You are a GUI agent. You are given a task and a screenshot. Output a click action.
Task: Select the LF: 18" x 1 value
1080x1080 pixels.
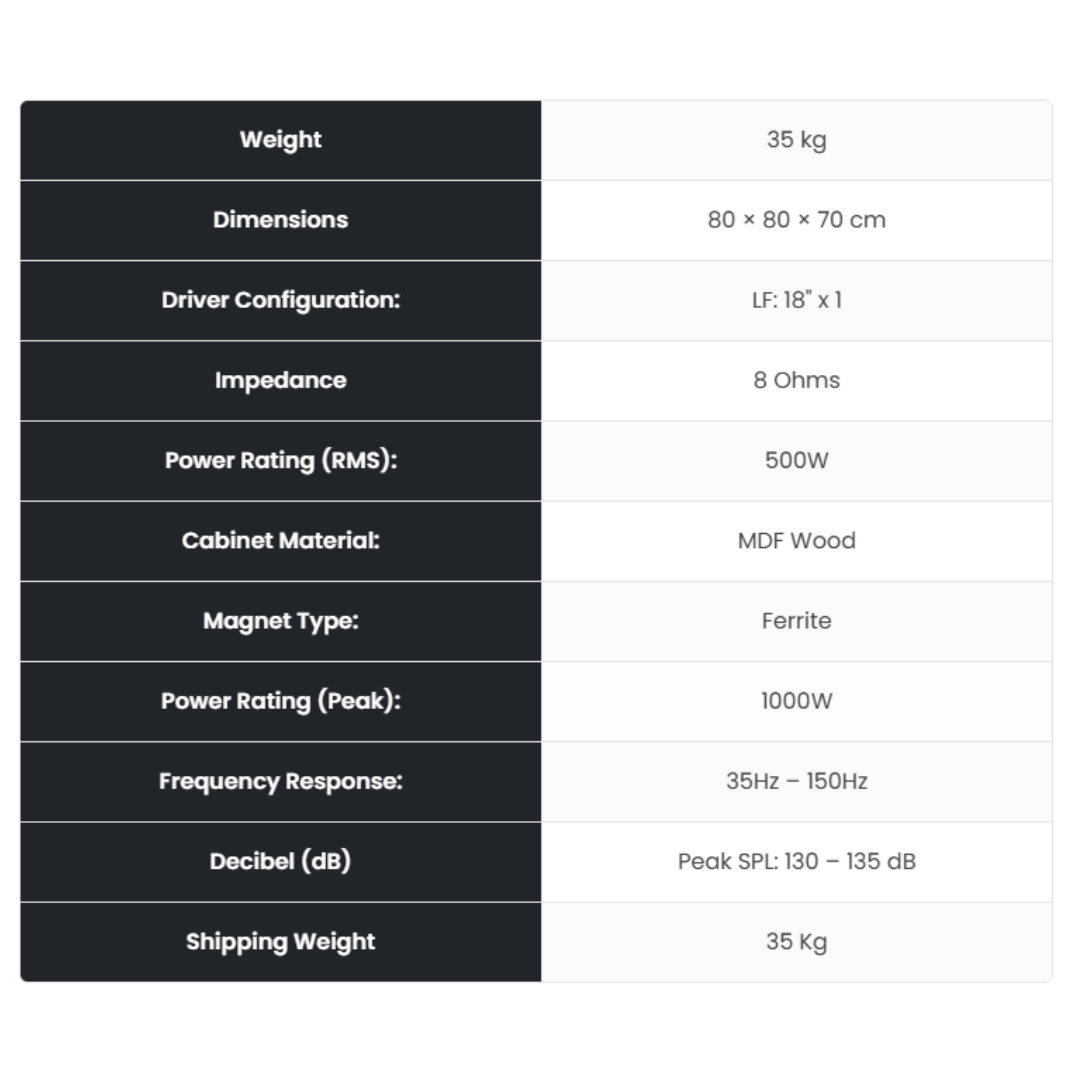point(796,300)
